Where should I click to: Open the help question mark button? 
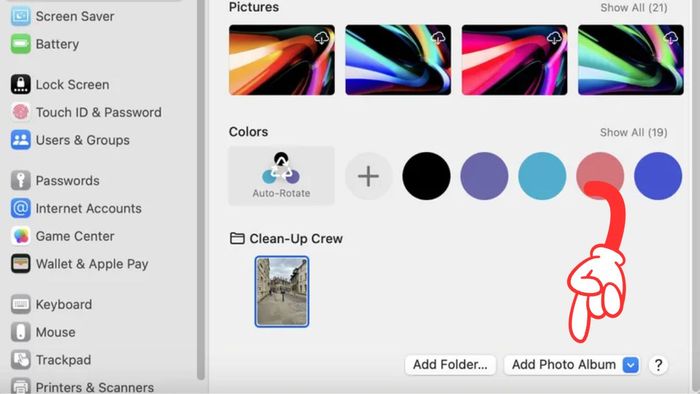(x=658, y=365)
